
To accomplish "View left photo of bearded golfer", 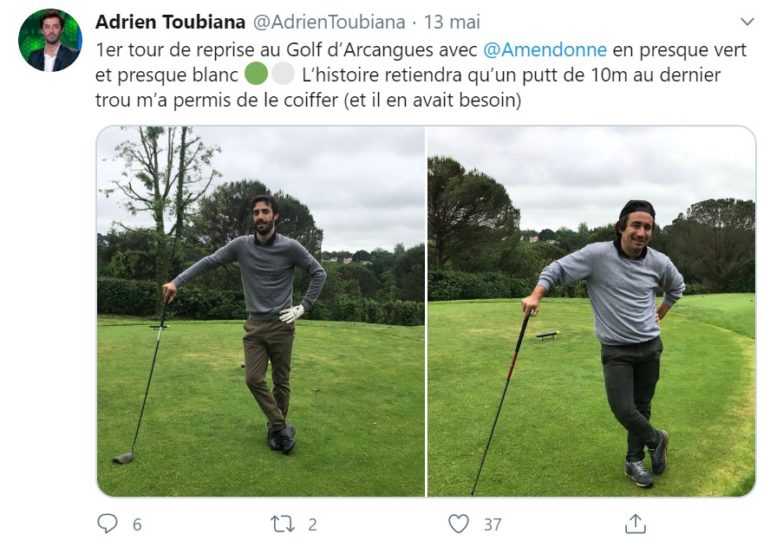I will (x=261, y=311).
